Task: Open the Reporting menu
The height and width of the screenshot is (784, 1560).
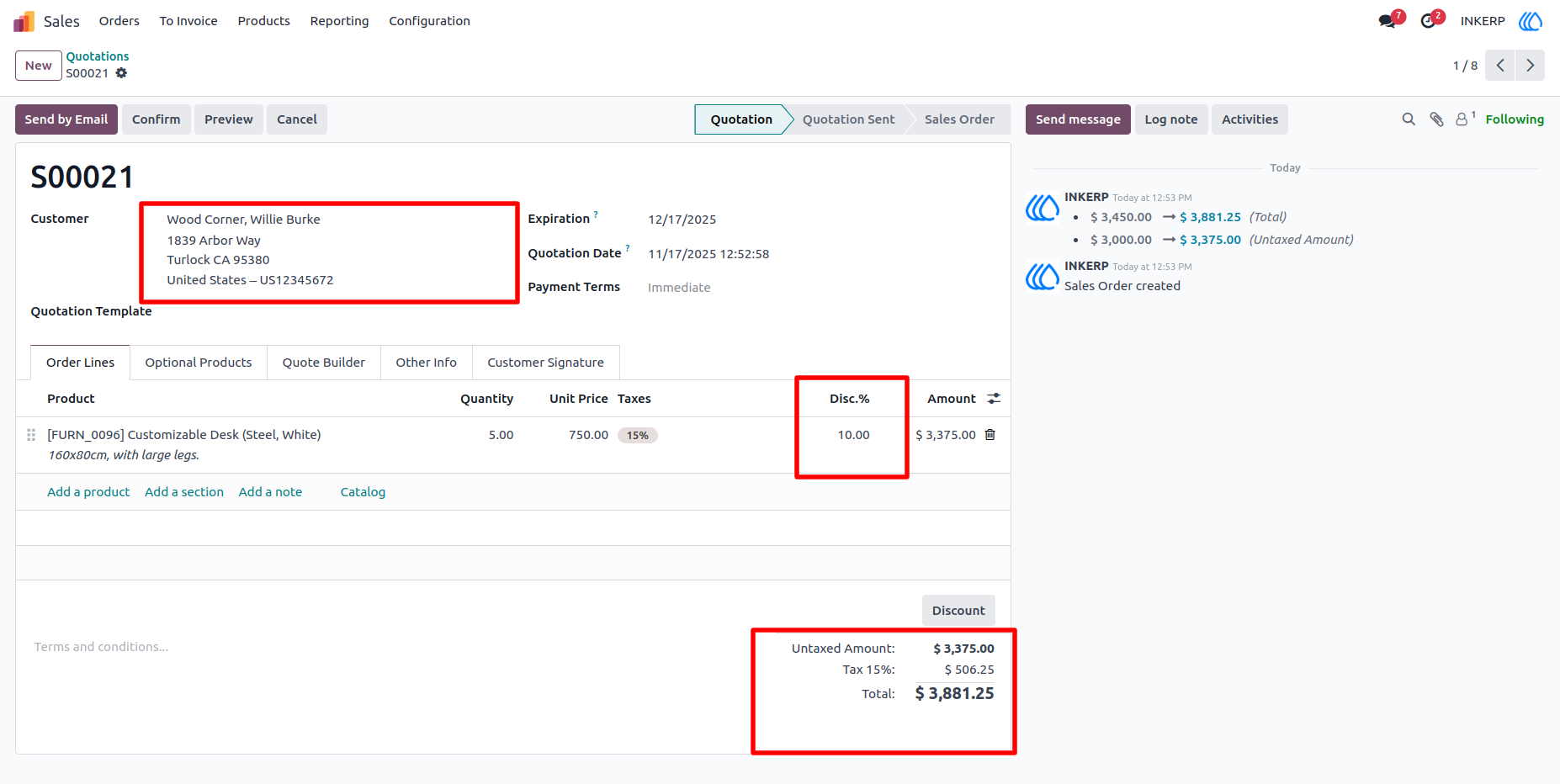Action: (x=339, y=21)
